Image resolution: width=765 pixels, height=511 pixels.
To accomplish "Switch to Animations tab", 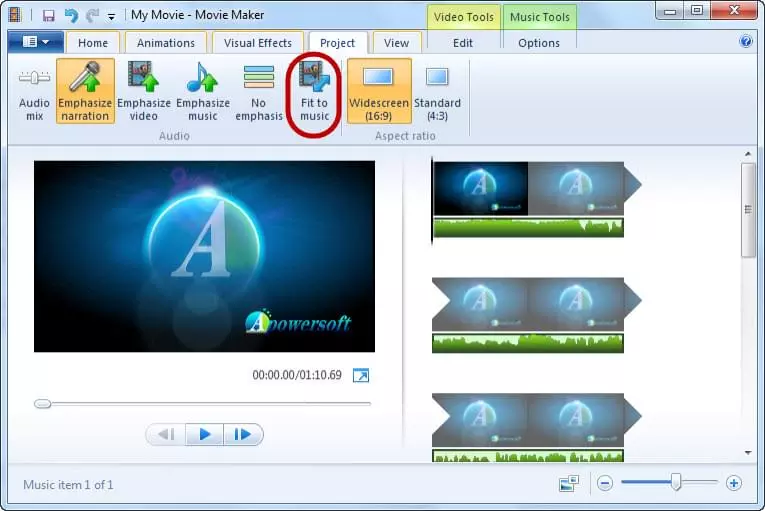I will tap(166, 43).
